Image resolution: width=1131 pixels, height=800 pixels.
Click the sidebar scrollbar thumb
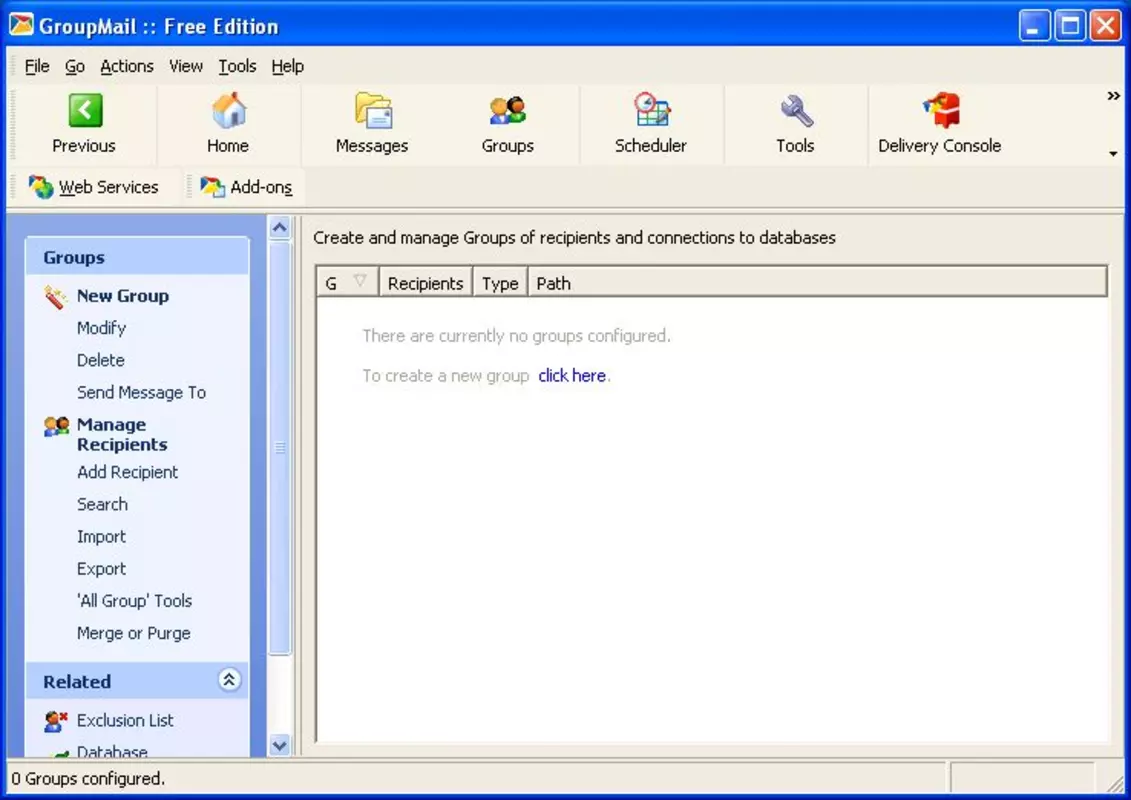click(280, 448)
